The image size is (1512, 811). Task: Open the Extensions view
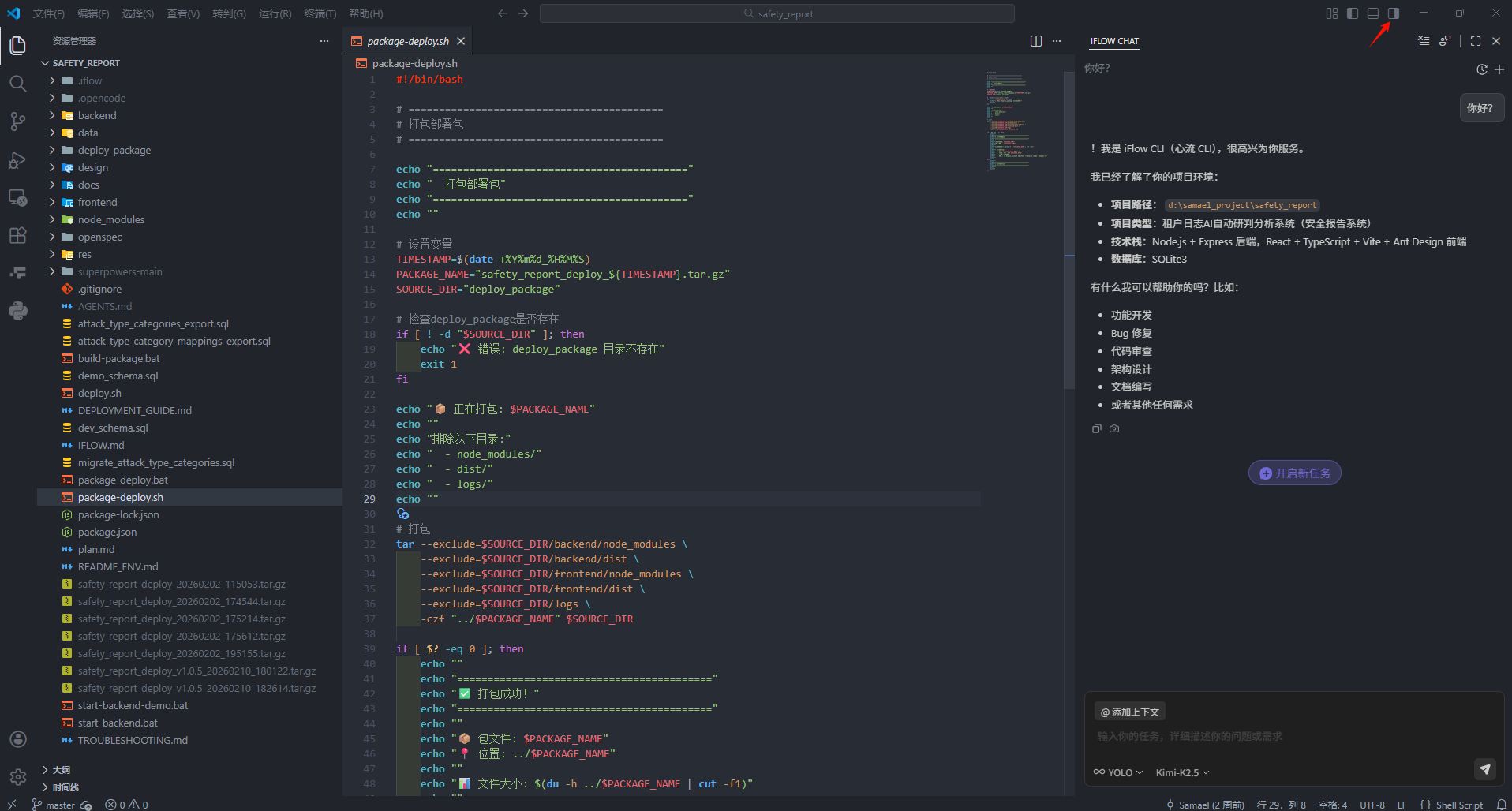click(x=17, y=235)
